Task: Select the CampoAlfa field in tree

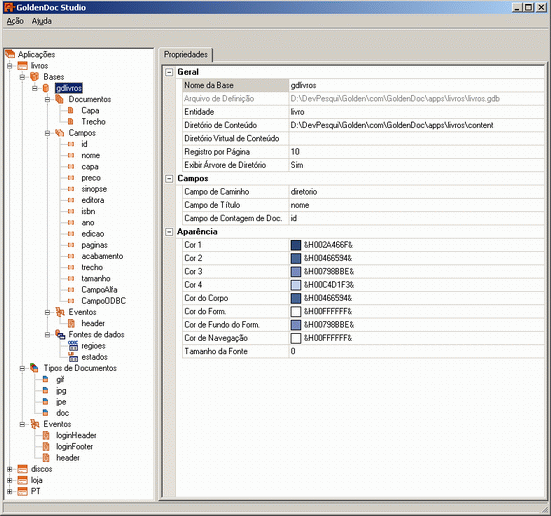Action: click(99, 290)
